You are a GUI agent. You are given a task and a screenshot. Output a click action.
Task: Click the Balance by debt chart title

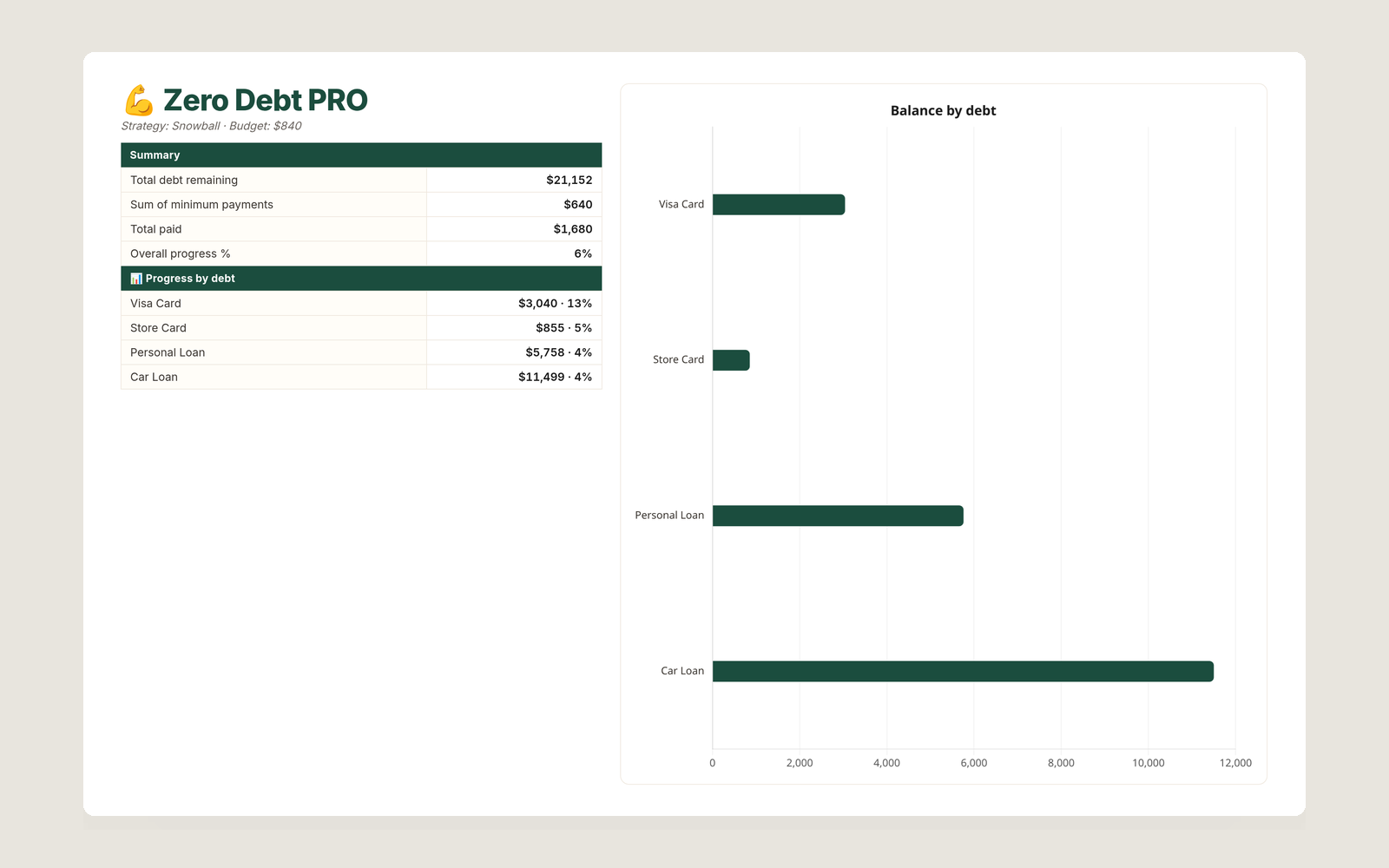click(943, 111)
